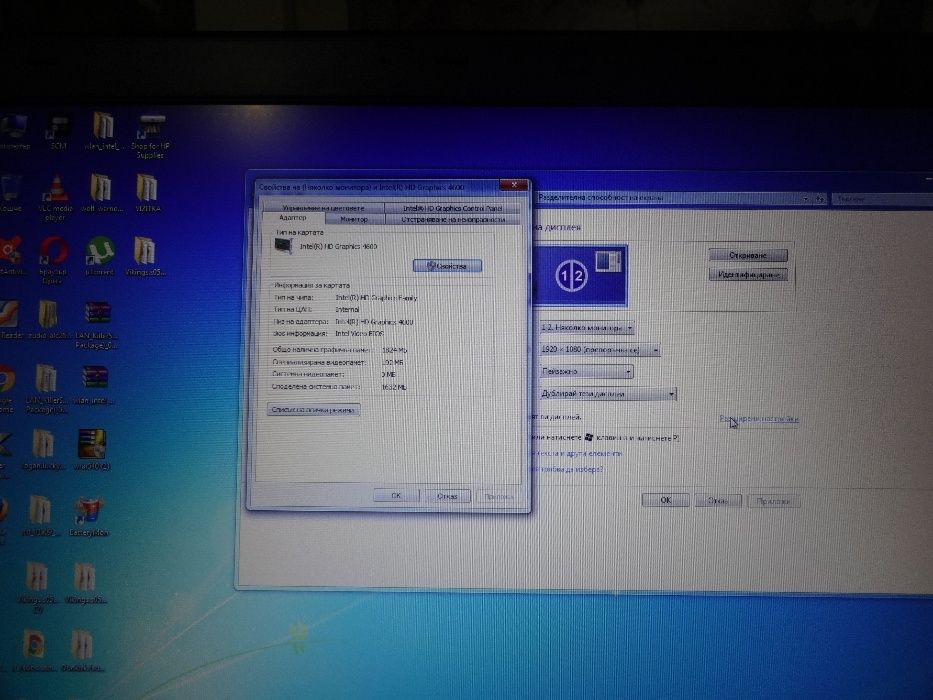The image size is (933, 700).
Task: Launch the Opera browser shortcut
Action: (53, 260)
